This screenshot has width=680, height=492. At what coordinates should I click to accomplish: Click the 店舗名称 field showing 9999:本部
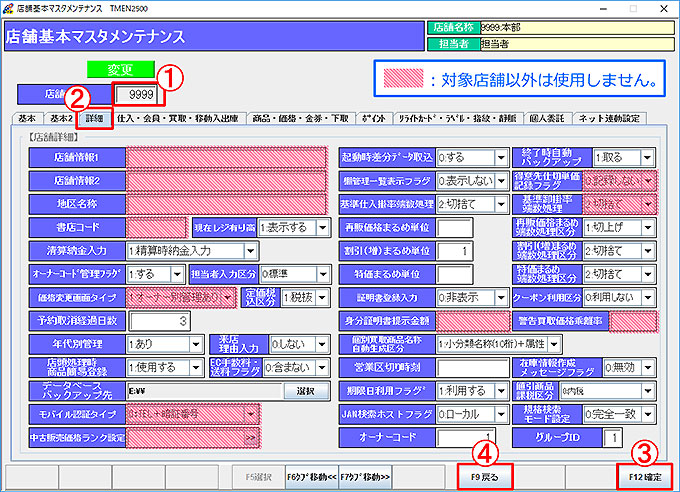tap(577, 28)
